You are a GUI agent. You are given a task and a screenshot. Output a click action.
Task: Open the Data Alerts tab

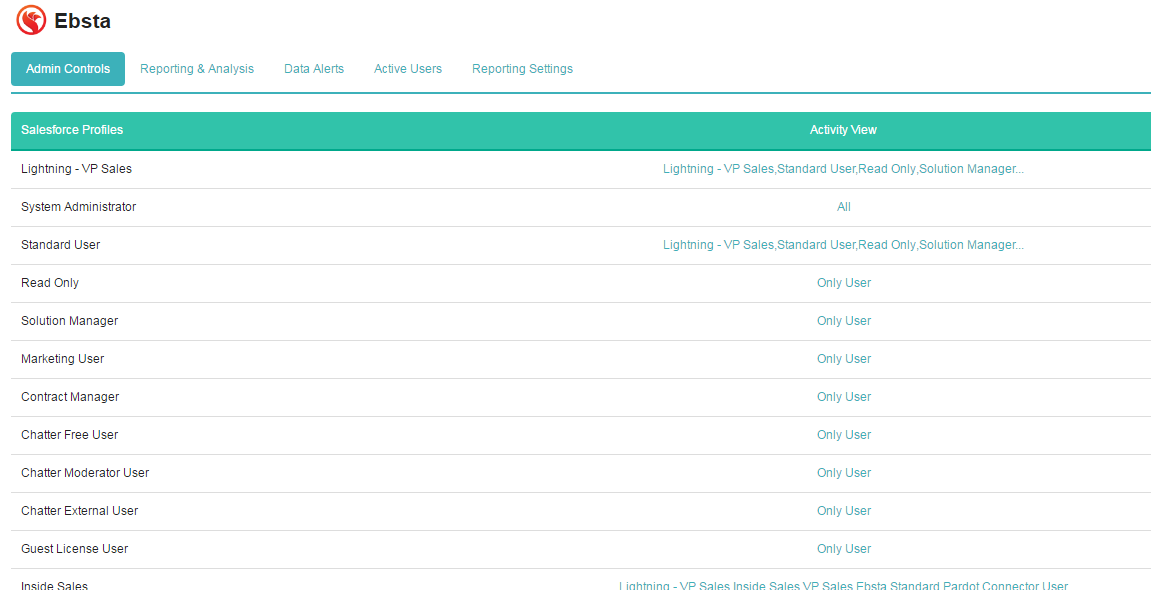[x=314, y=69]
